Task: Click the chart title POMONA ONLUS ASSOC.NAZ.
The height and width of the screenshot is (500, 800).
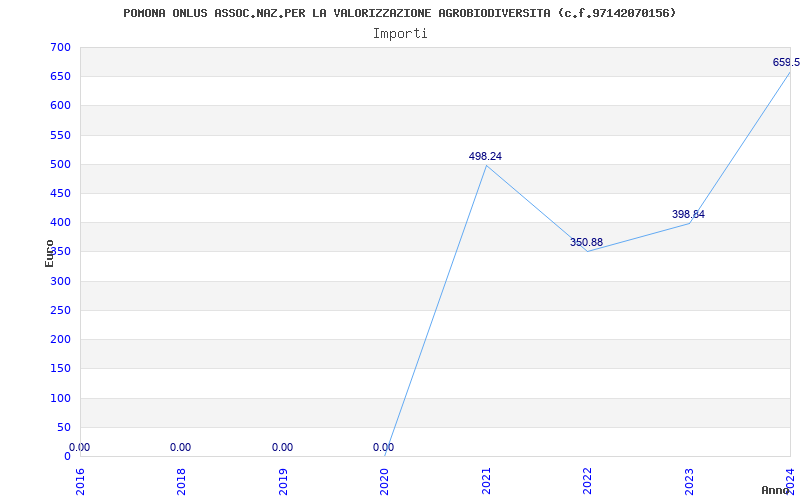Action: pyautogui.click(x=399, y=13)
